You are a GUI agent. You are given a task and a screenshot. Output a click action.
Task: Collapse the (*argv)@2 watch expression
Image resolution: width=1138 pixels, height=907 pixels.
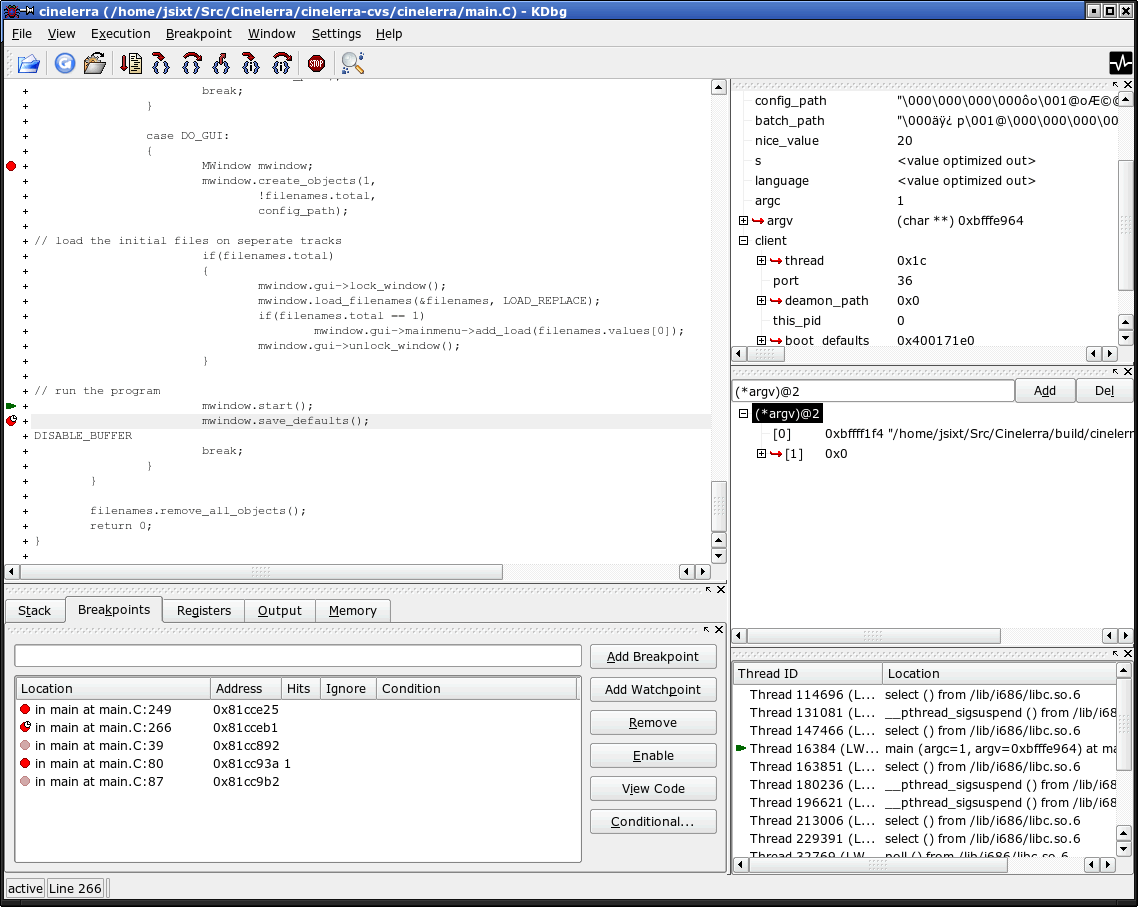(743, 414)
